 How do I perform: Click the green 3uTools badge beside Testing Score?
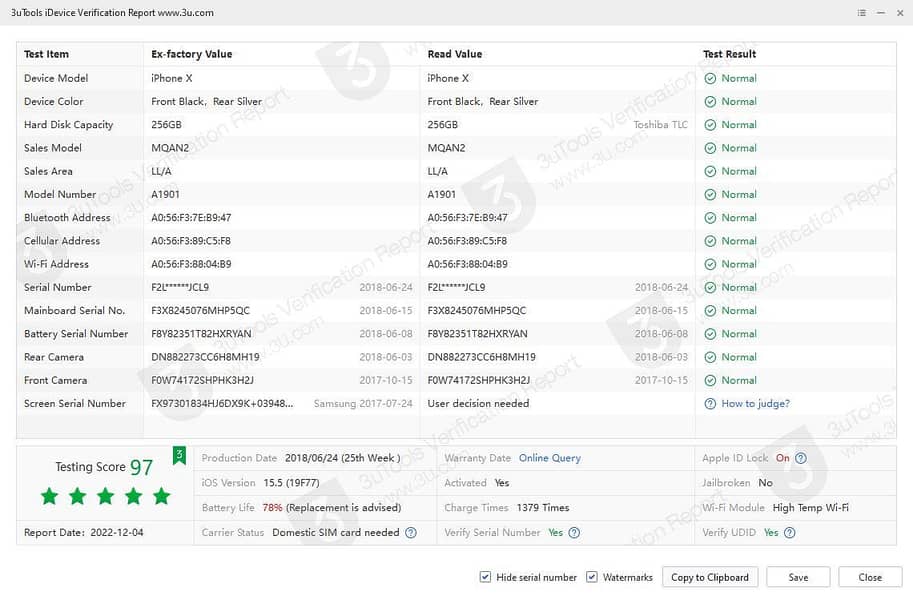(x=179, y=456)
